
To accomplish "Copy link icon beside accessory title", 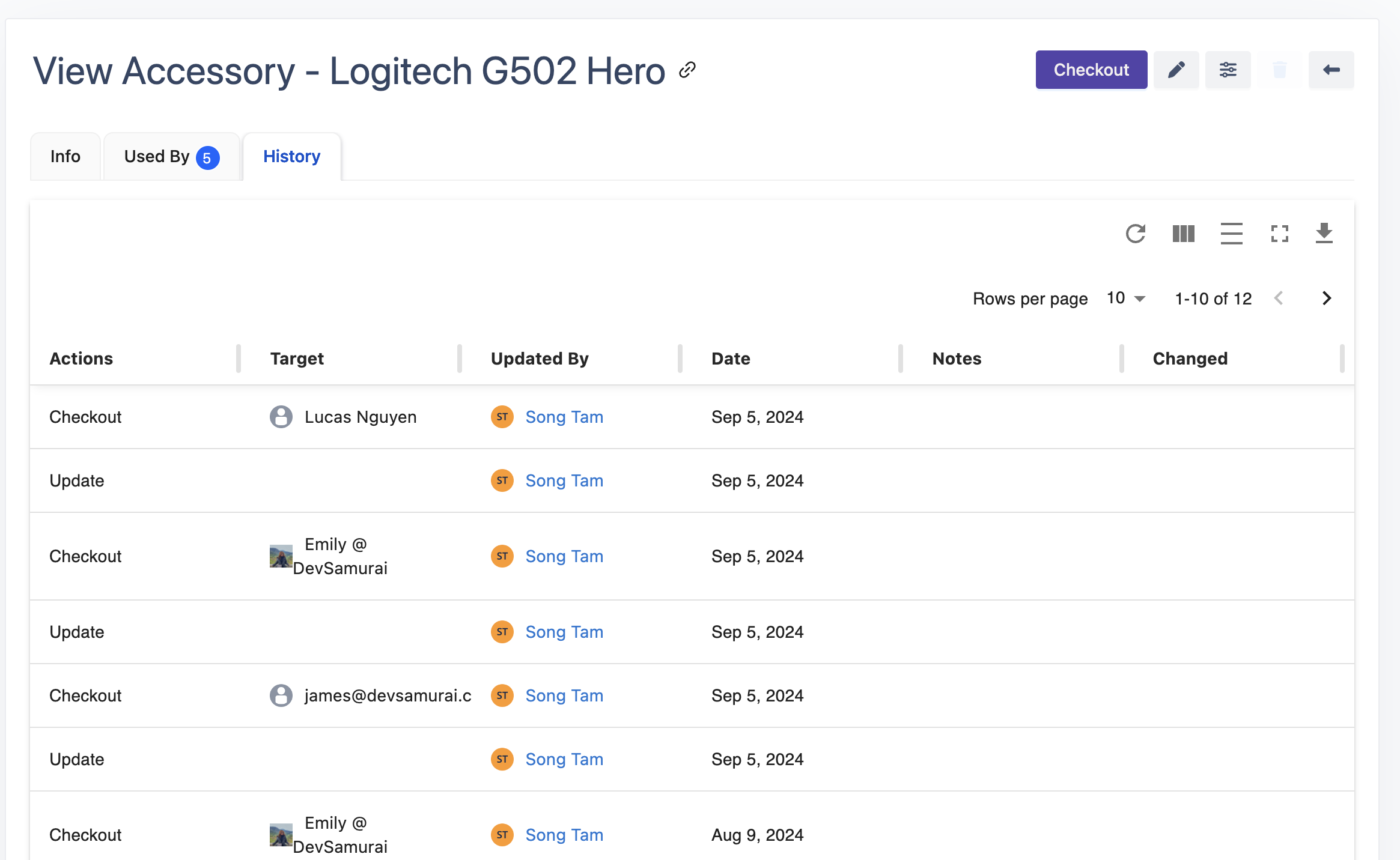I will pyautogui.click(x=687, y=70).
